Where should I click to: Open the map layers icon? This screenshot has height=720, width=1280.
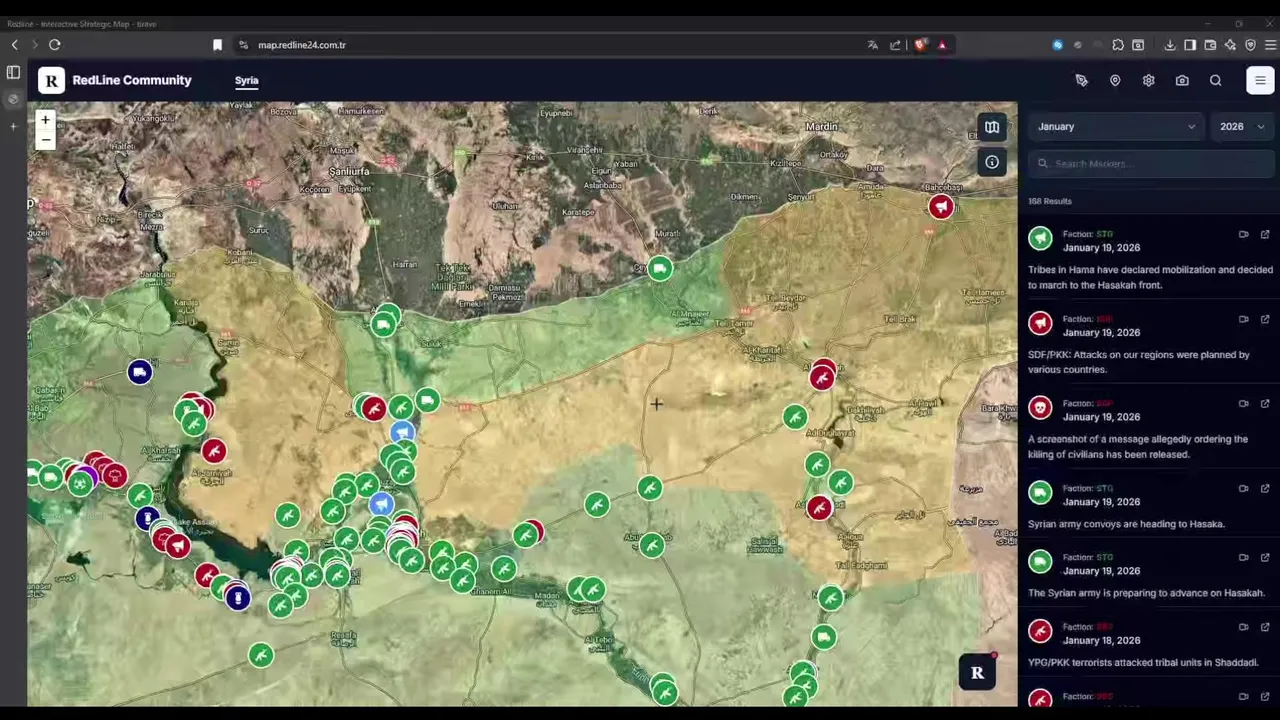click(x=992, y=127)
